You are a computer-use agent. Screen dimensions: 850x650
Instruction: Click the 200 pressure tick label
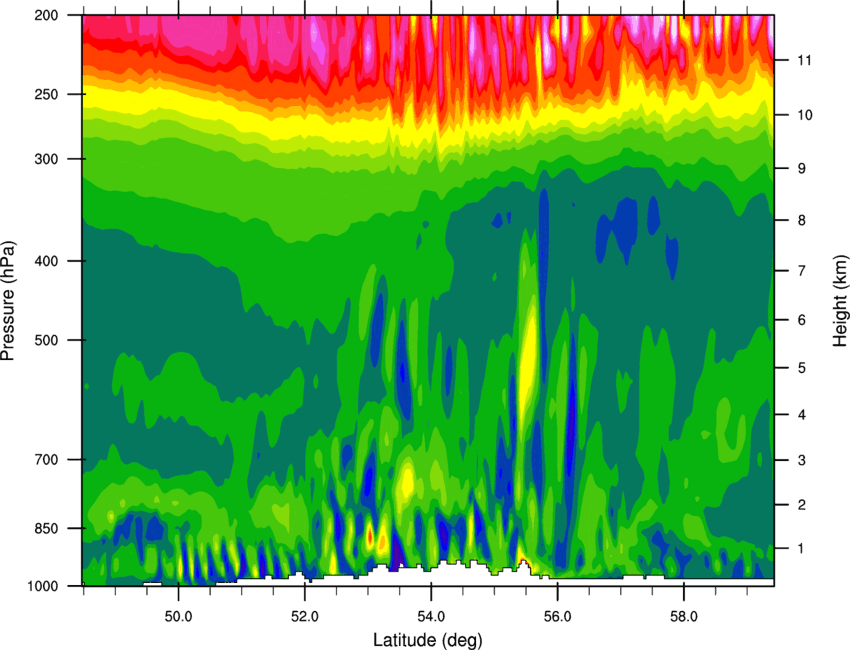point(47,15)
